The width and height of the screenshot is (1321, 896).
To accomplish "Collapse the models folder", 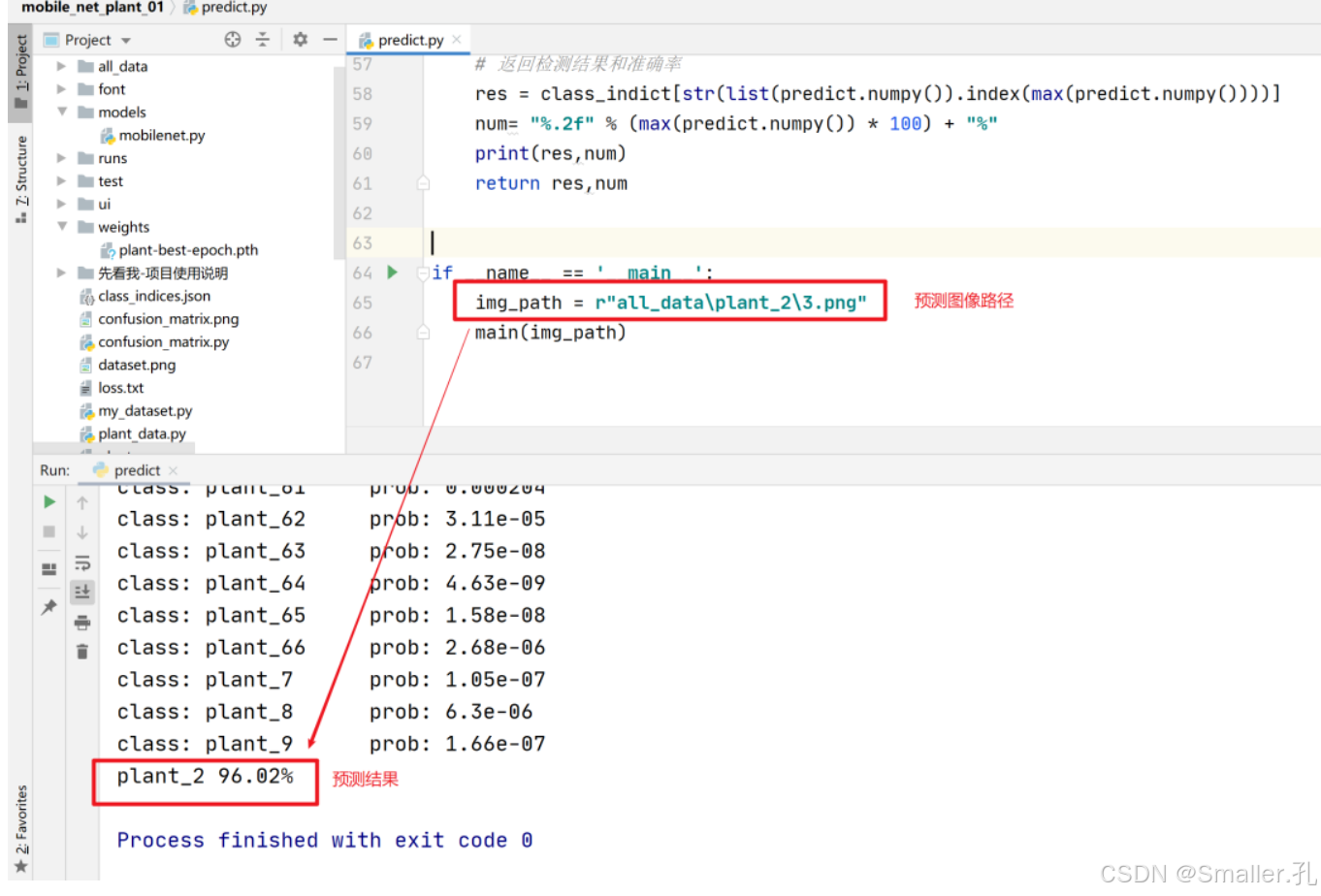I will (61, 112).
